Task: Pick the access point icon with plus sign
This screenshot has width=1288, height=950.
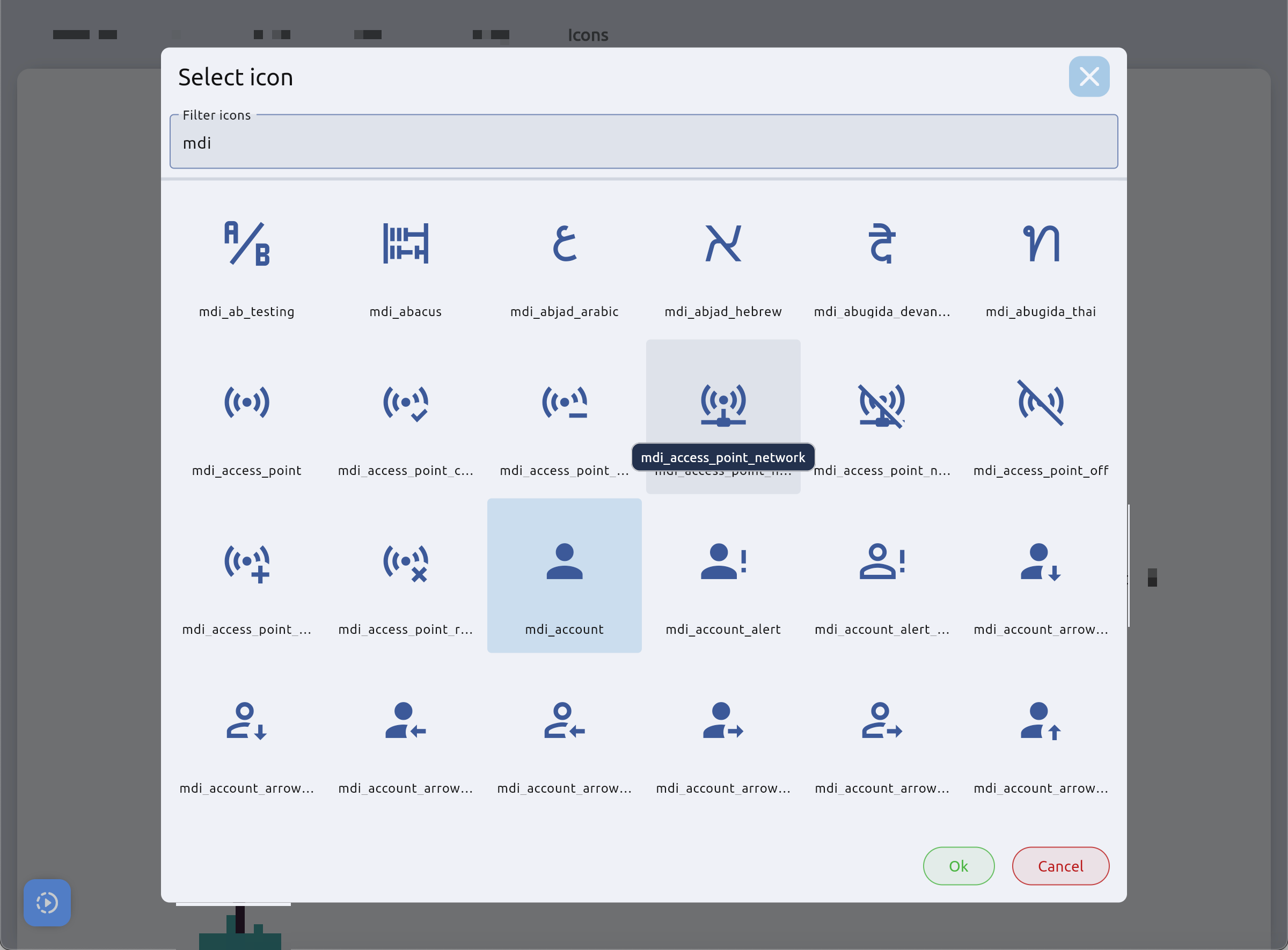Action: [247, 575]
